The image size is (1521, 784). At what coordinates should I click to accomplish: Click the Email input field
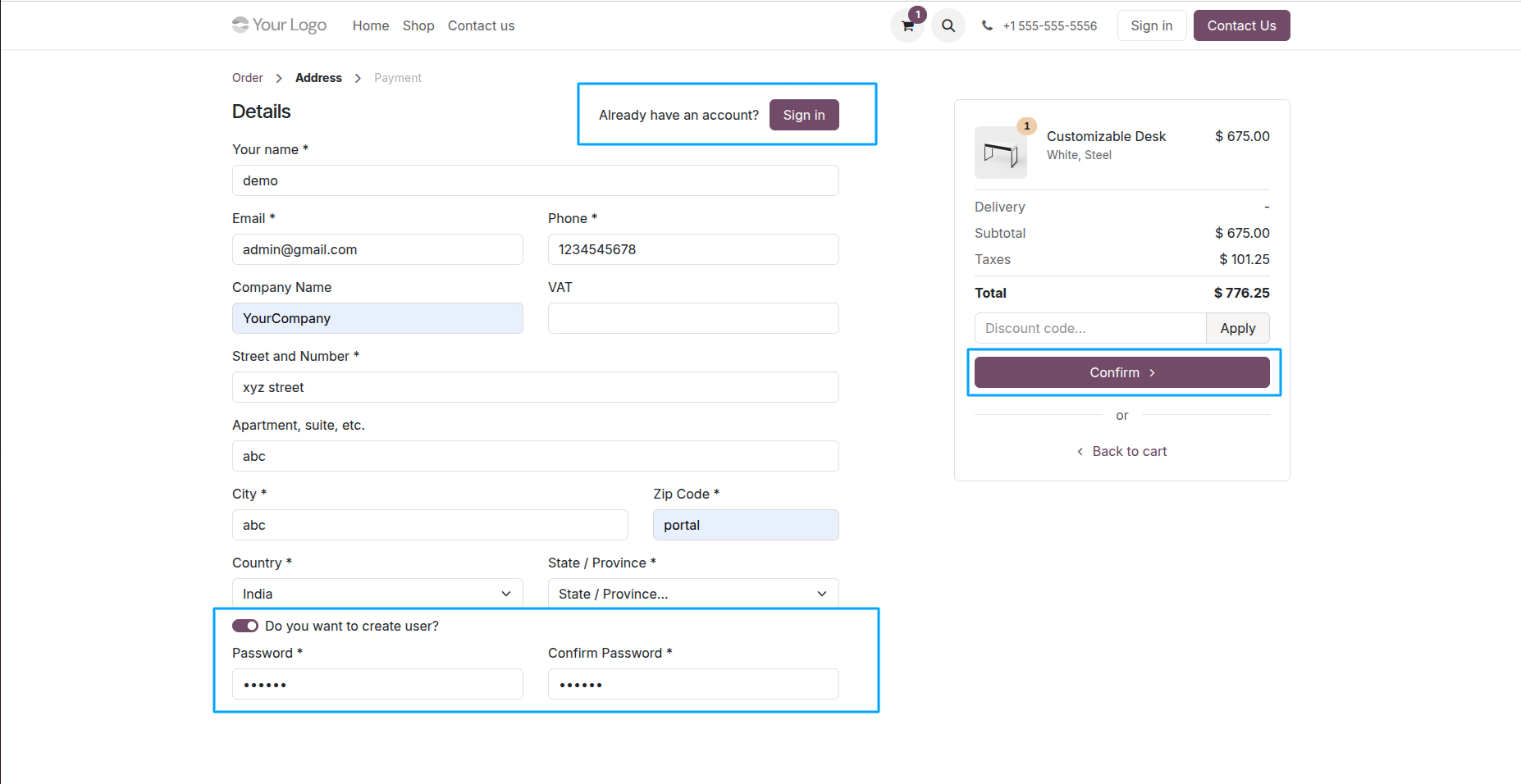[x=377, y=249]
